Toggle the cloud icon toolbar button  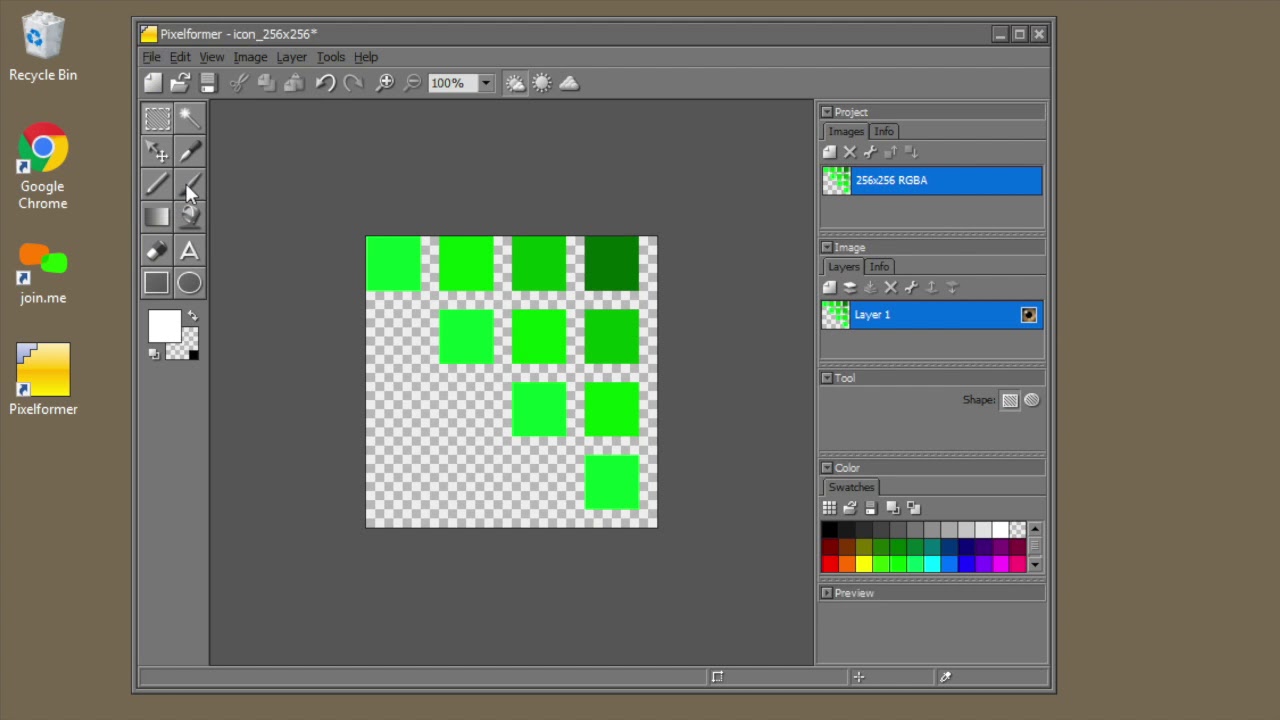point(569,83)
